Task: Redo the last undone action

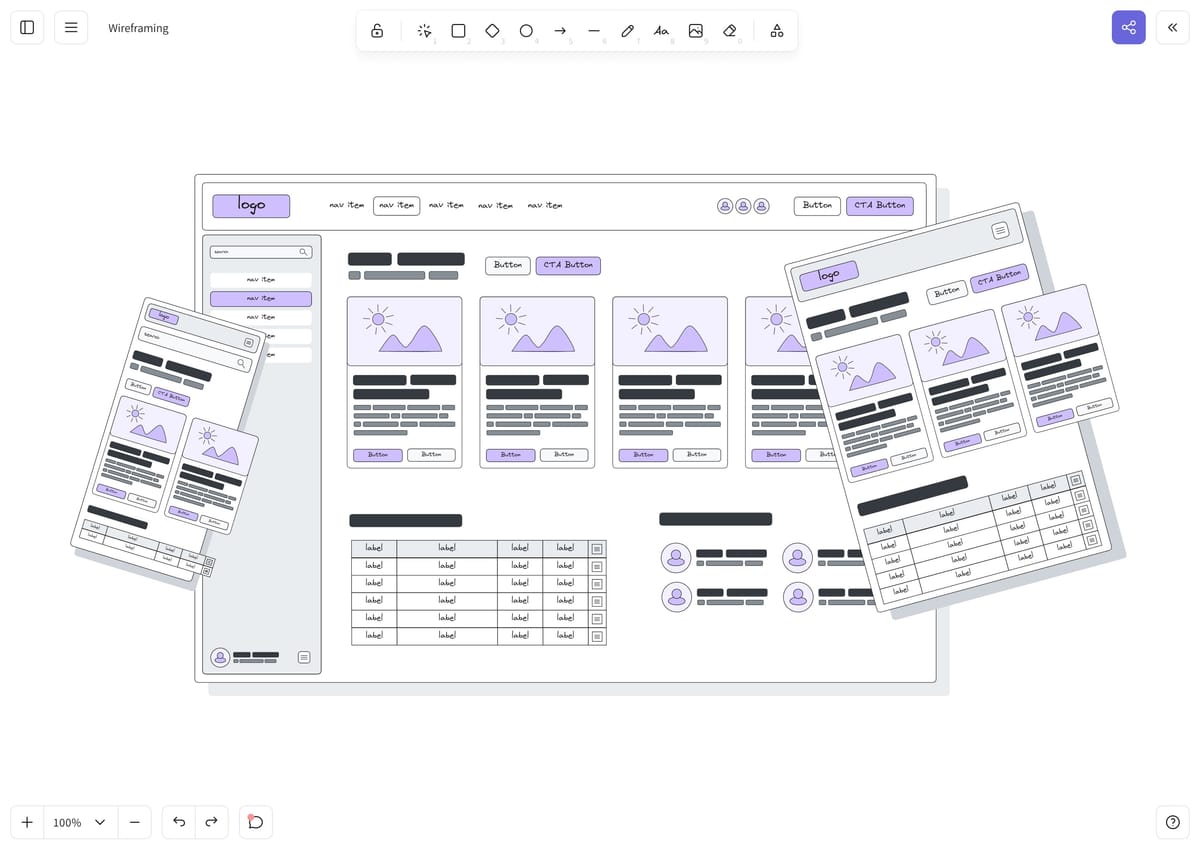Action: point(211,822)
